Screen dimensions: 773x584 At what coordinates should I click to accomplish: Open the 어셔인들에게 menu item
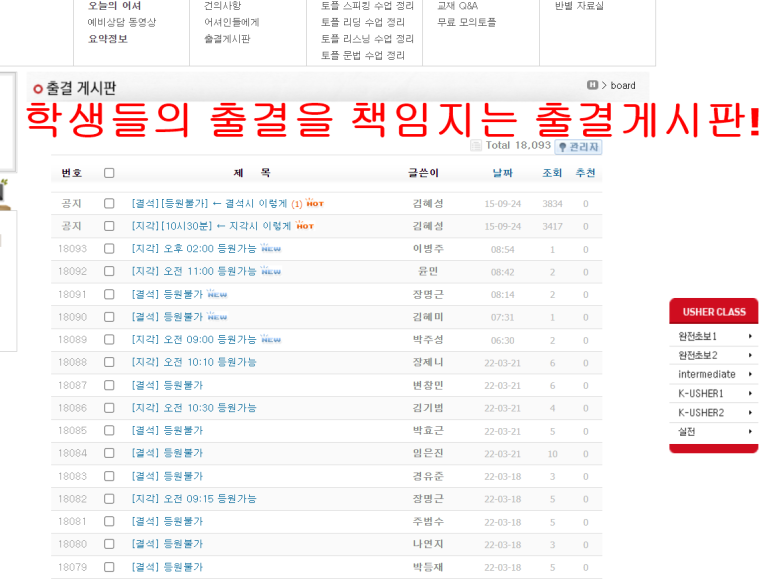[x=232, y=22]
